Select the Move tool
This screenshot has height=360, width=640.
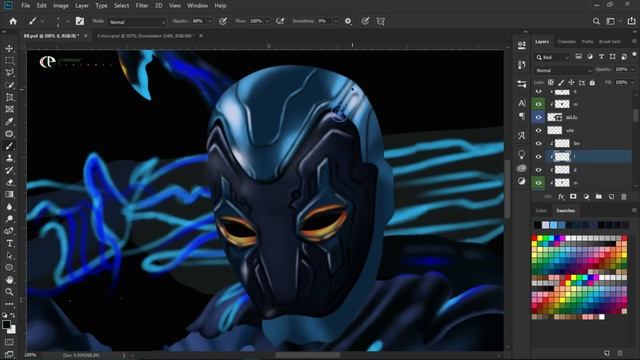click(x=9, y=48)
